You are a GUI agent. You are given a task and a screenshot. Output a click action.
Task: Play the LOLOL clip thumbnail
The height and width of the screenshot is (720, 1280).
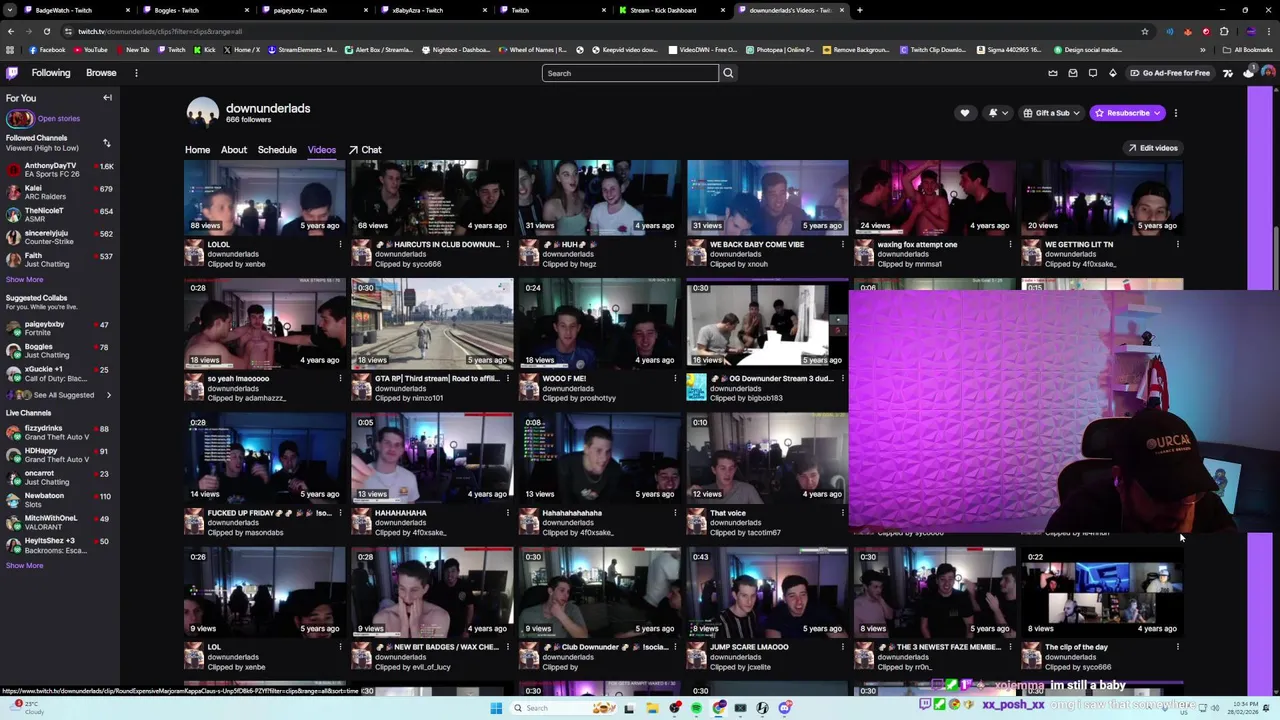pyautogui.click(x=264, y=197)
